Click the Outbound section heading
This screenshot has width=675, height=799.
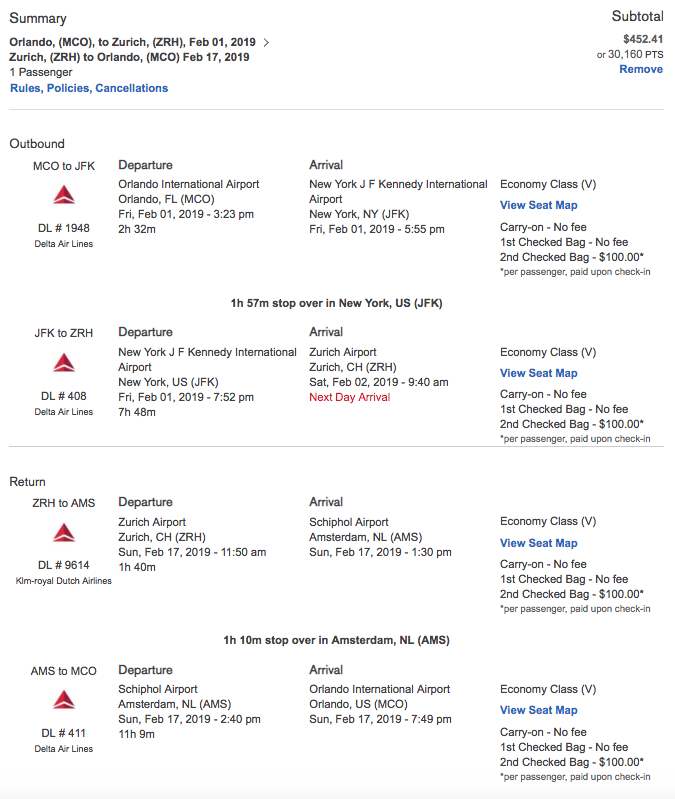tap(37, 144)
